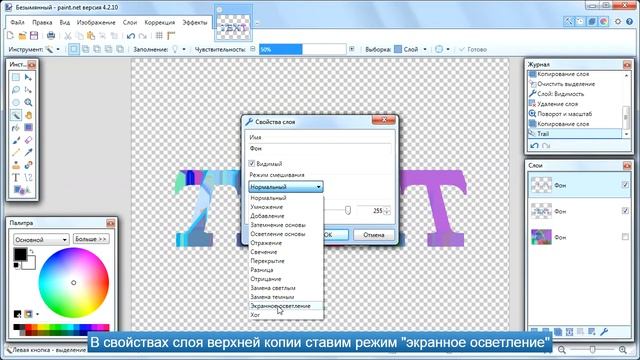Image resolution: width=640 pixels, height=360 pixels.
Task: Click the Undo arrow in top toolbar
Action: click(x=131, y=36)
